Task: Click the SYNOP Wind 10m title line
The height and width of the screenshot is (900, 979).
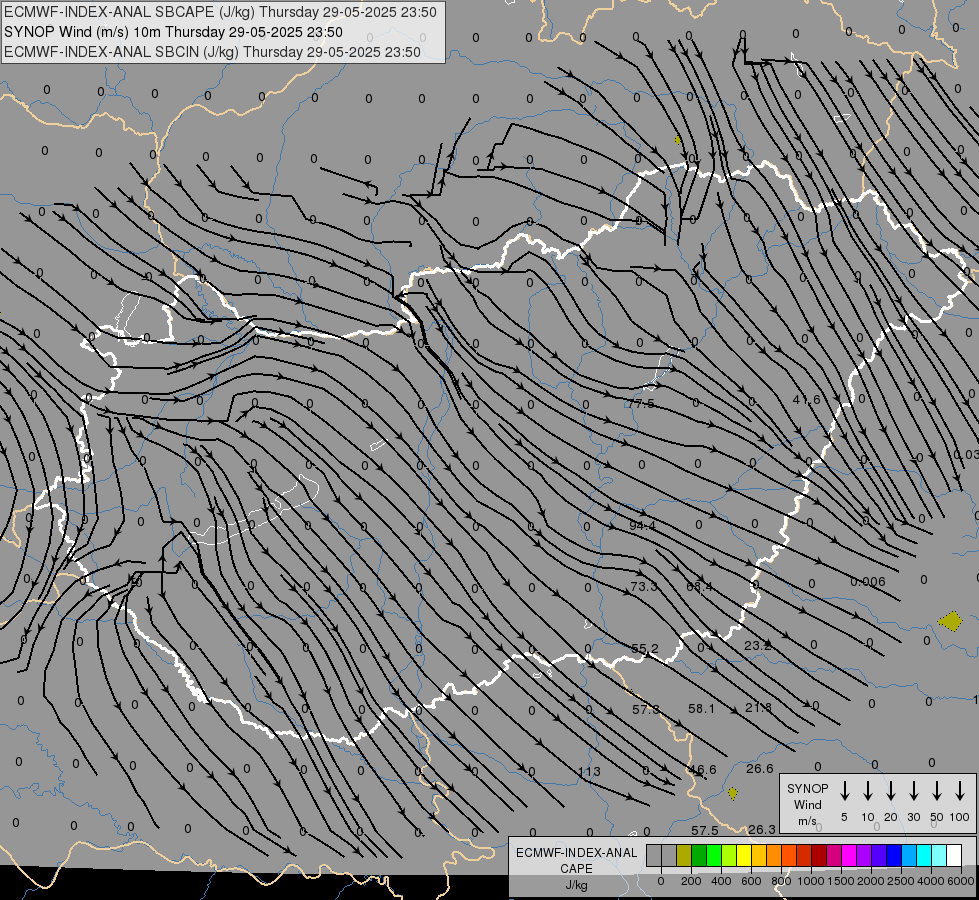Action: pyautogui.click(x=174, y=32)
